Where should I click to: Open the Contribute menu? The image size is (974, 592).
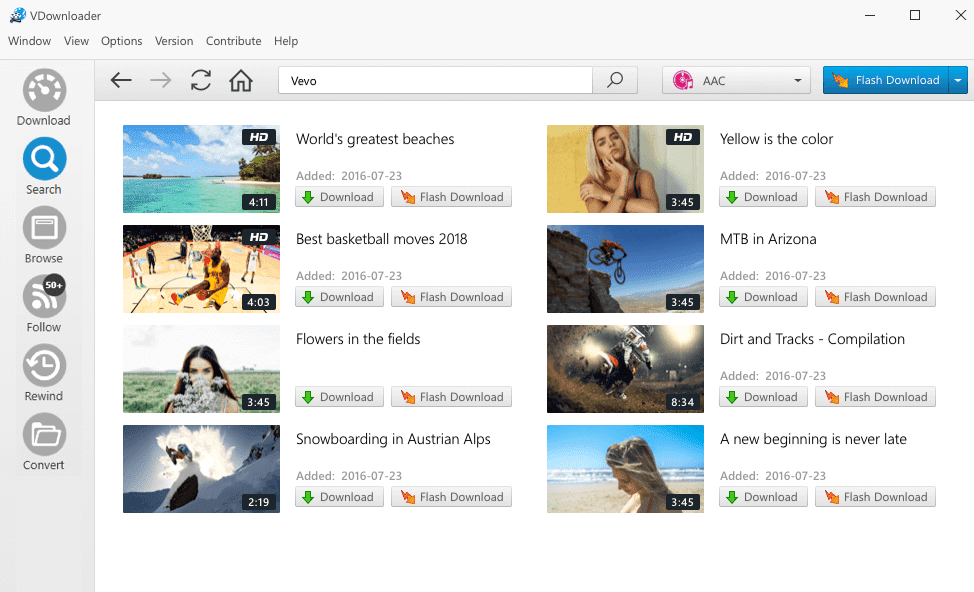234,41
